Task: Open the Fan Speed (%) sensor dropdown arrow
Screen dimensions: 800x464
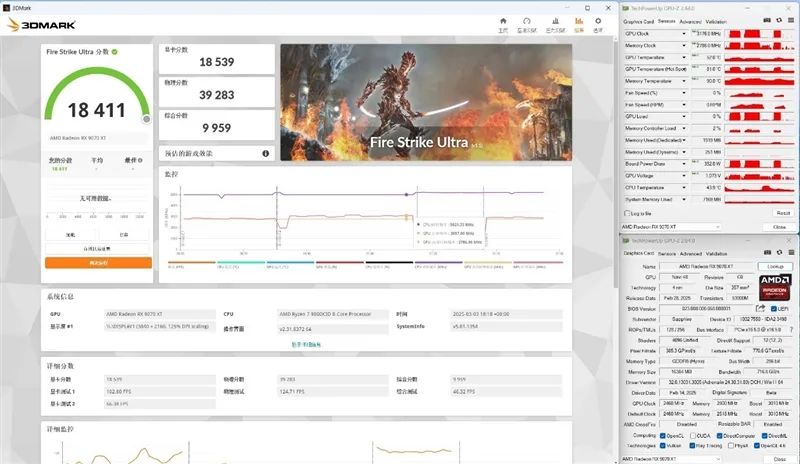Action: click(x=684, y=93)
